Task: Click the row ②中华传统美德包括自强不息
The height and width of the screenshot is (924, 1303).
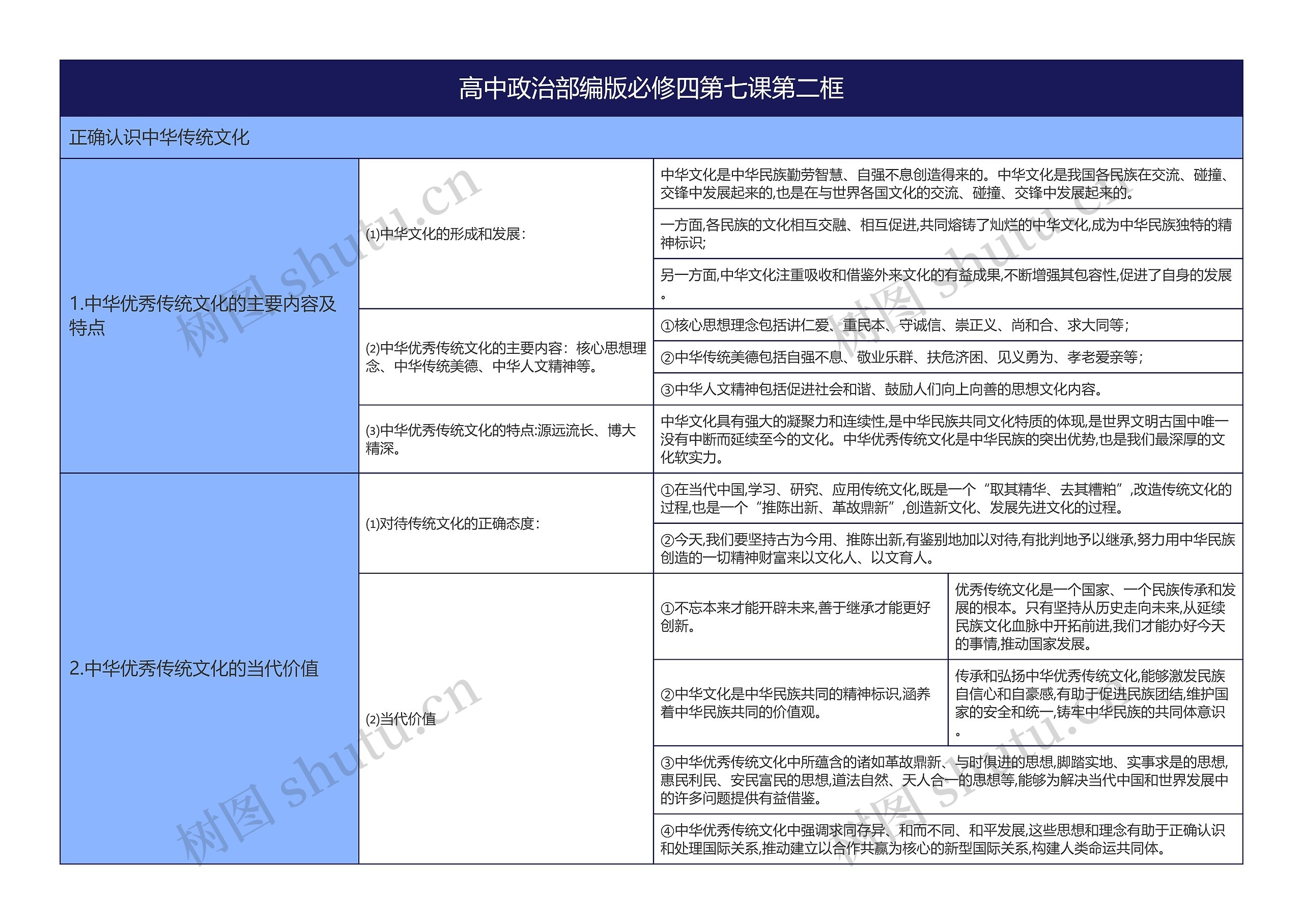Action: click(x=948, y=357)
